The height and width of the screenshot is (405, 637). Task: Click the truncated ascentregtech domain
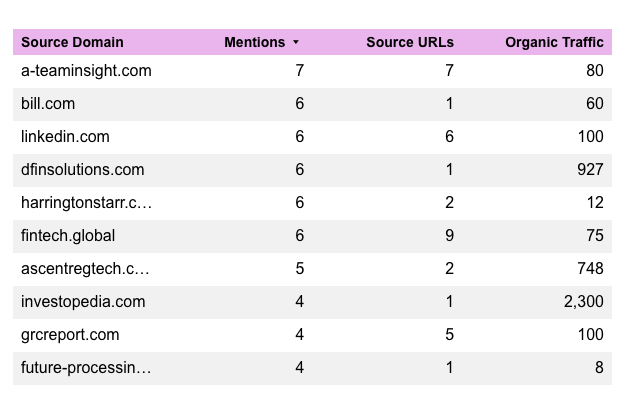85,269
